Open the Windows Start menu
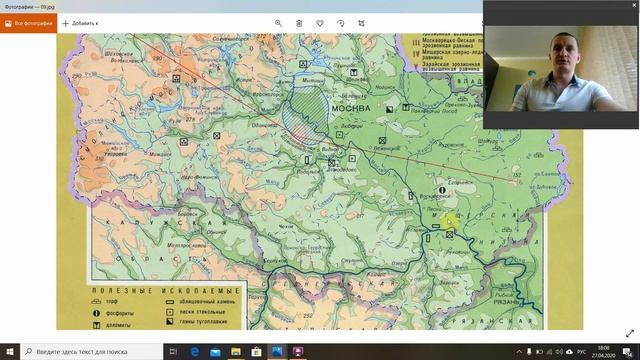 [x=10, y=351]
